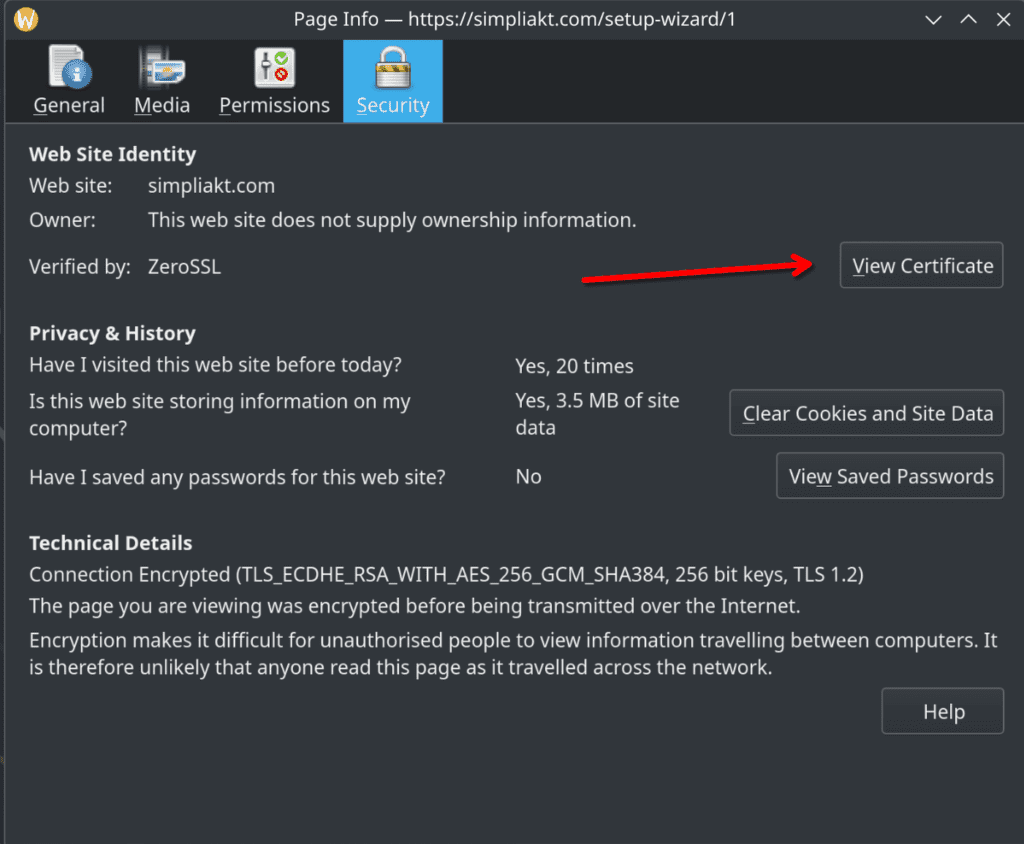The height and width of the screenshot is (844, 1024).
Task: Select the Permissions tab label
Action: pos(274,105)
